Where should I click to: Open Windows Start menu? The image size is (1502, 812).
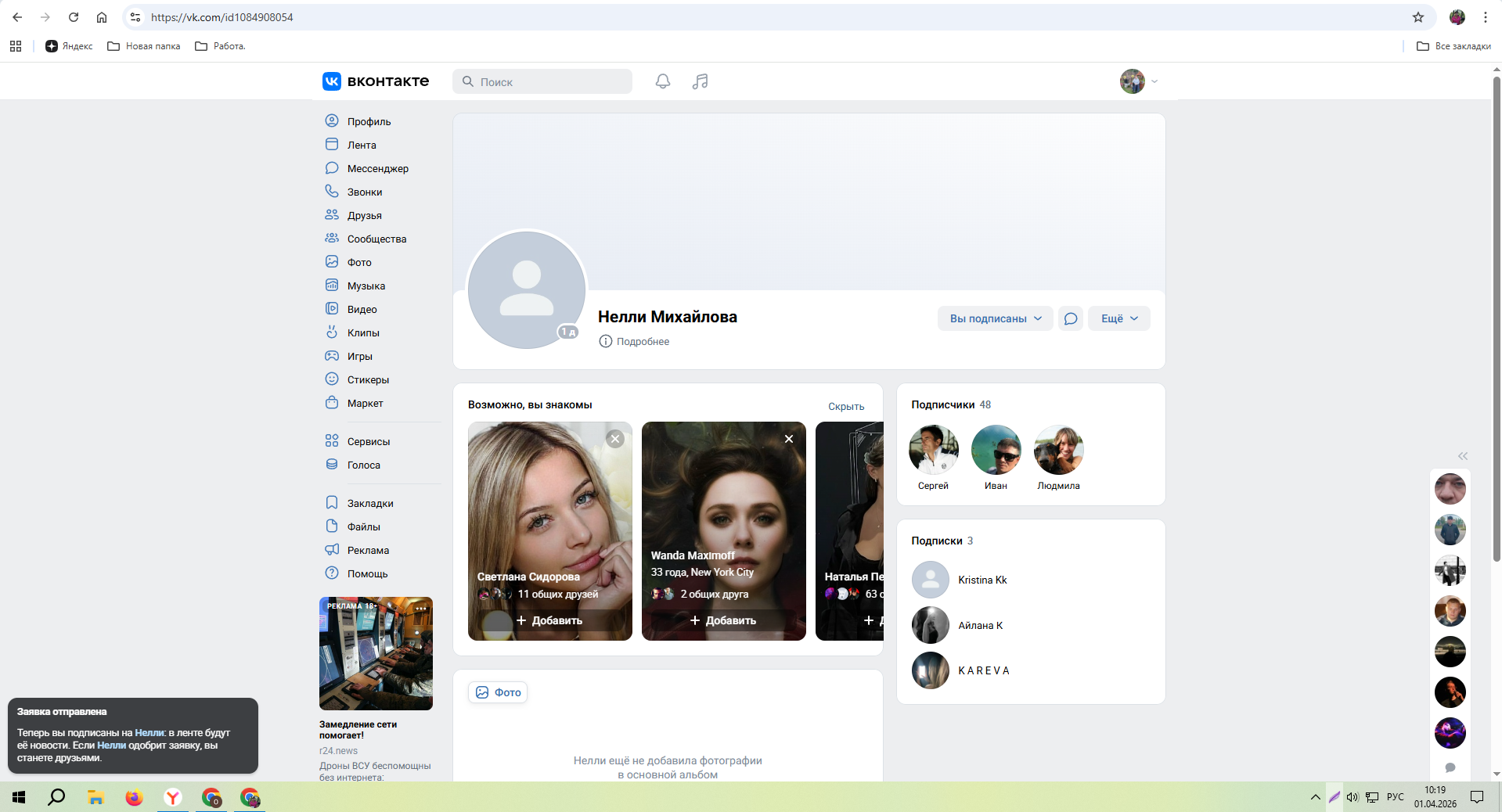point(19,797)
